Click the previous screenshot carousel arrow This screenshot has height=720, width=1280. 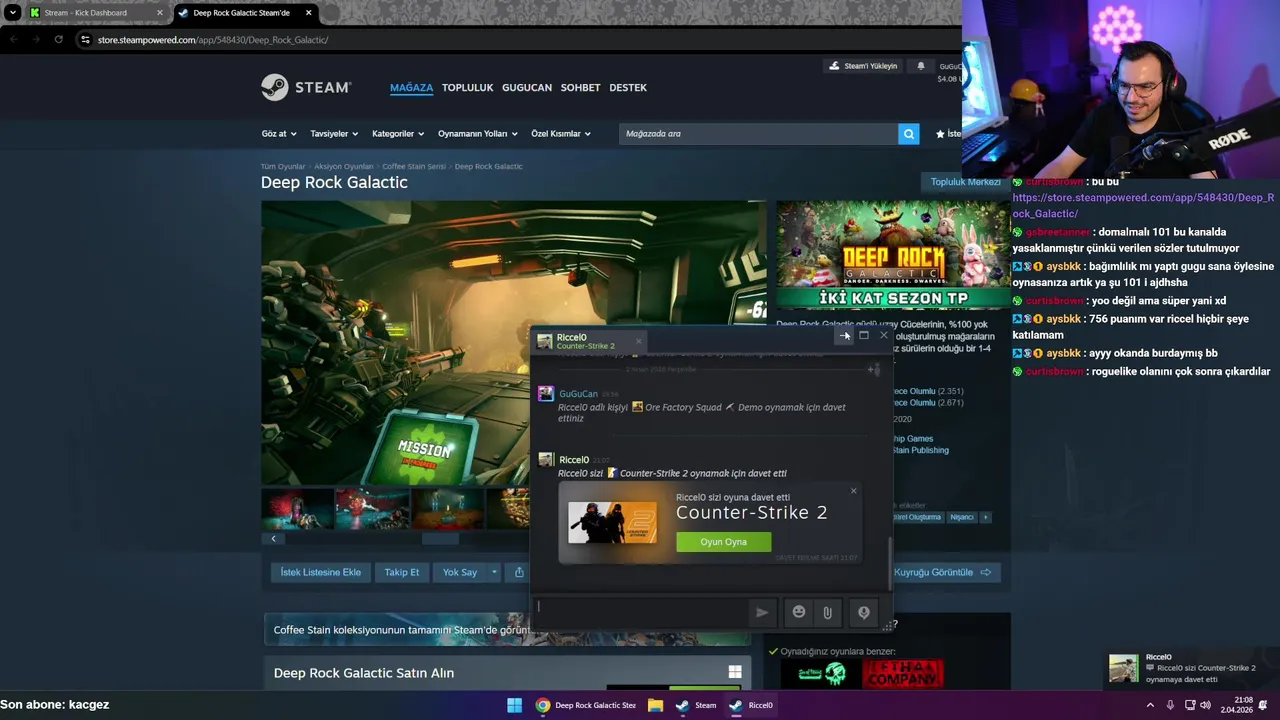coord(273,539)
